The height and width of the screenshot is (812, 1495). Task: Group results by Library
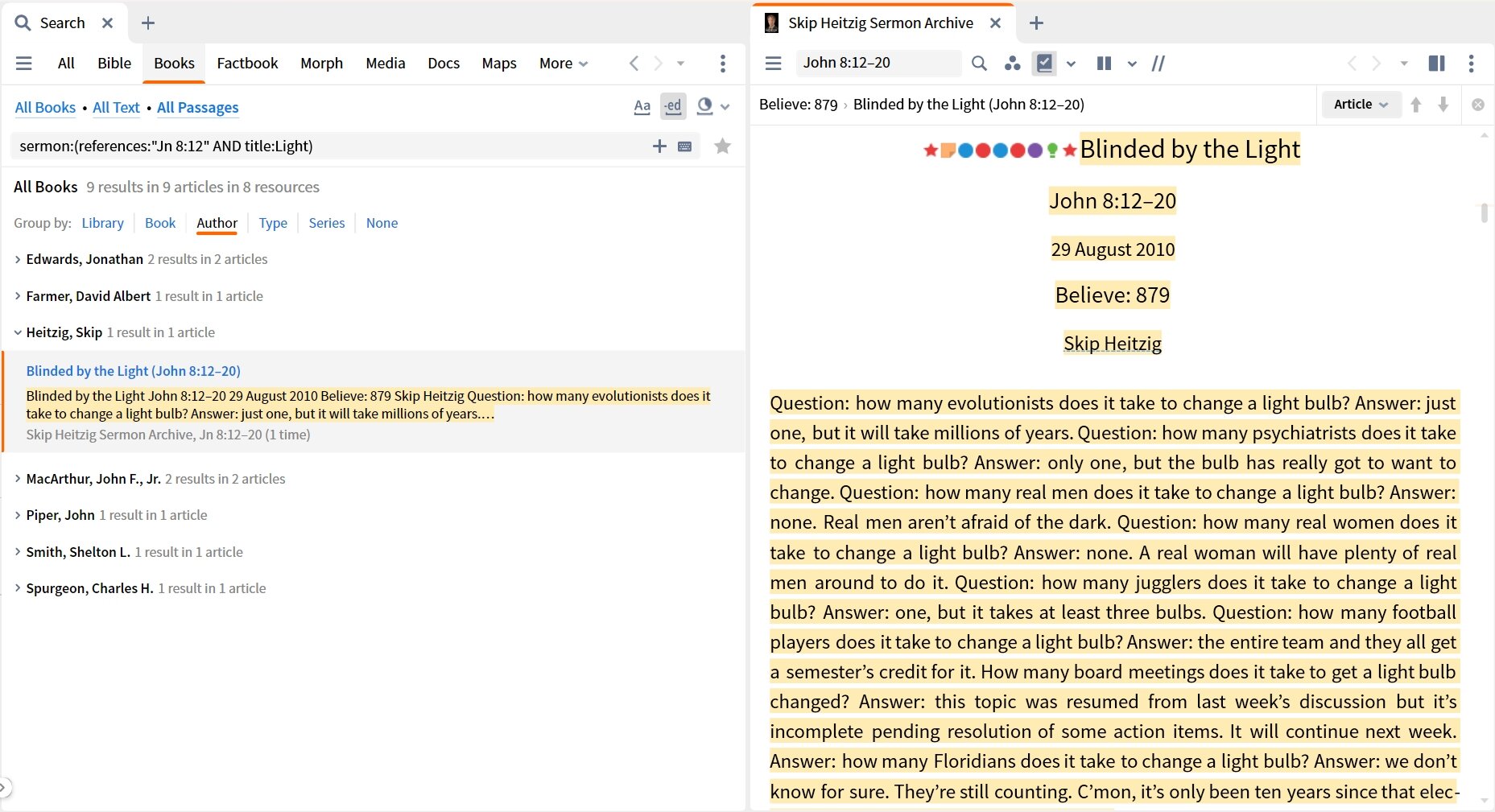(102, 223)
